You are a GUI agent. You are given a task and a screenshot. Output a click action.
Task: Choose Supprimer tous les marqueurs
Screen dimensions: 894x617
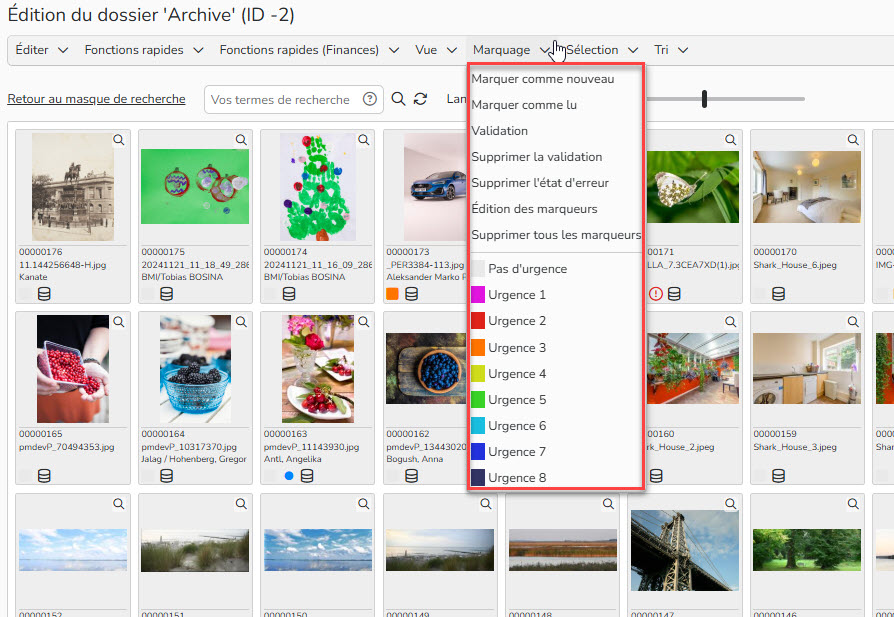pyautogui.click(x=556, y=235)
